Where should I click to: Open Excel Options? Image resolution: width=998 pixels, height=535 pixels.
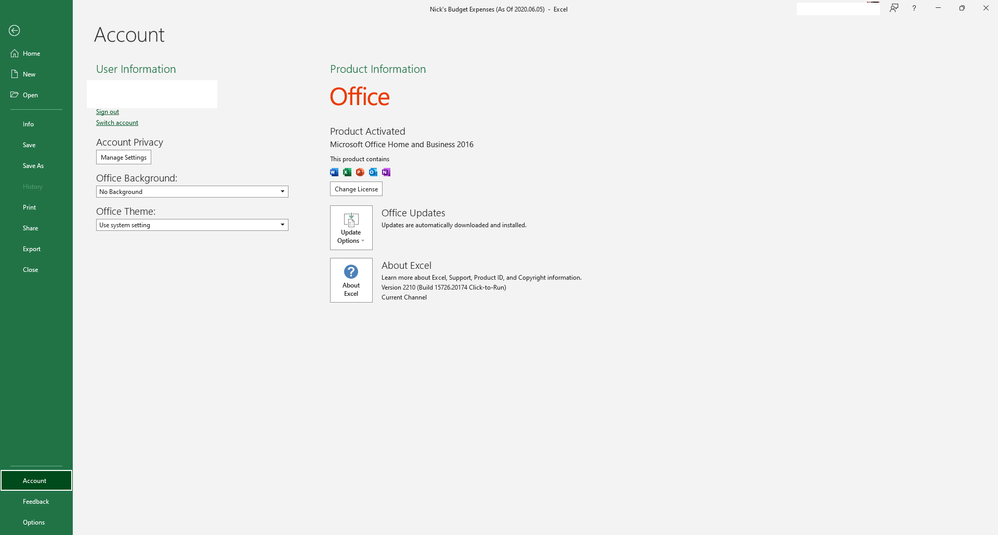pos(36,522)
